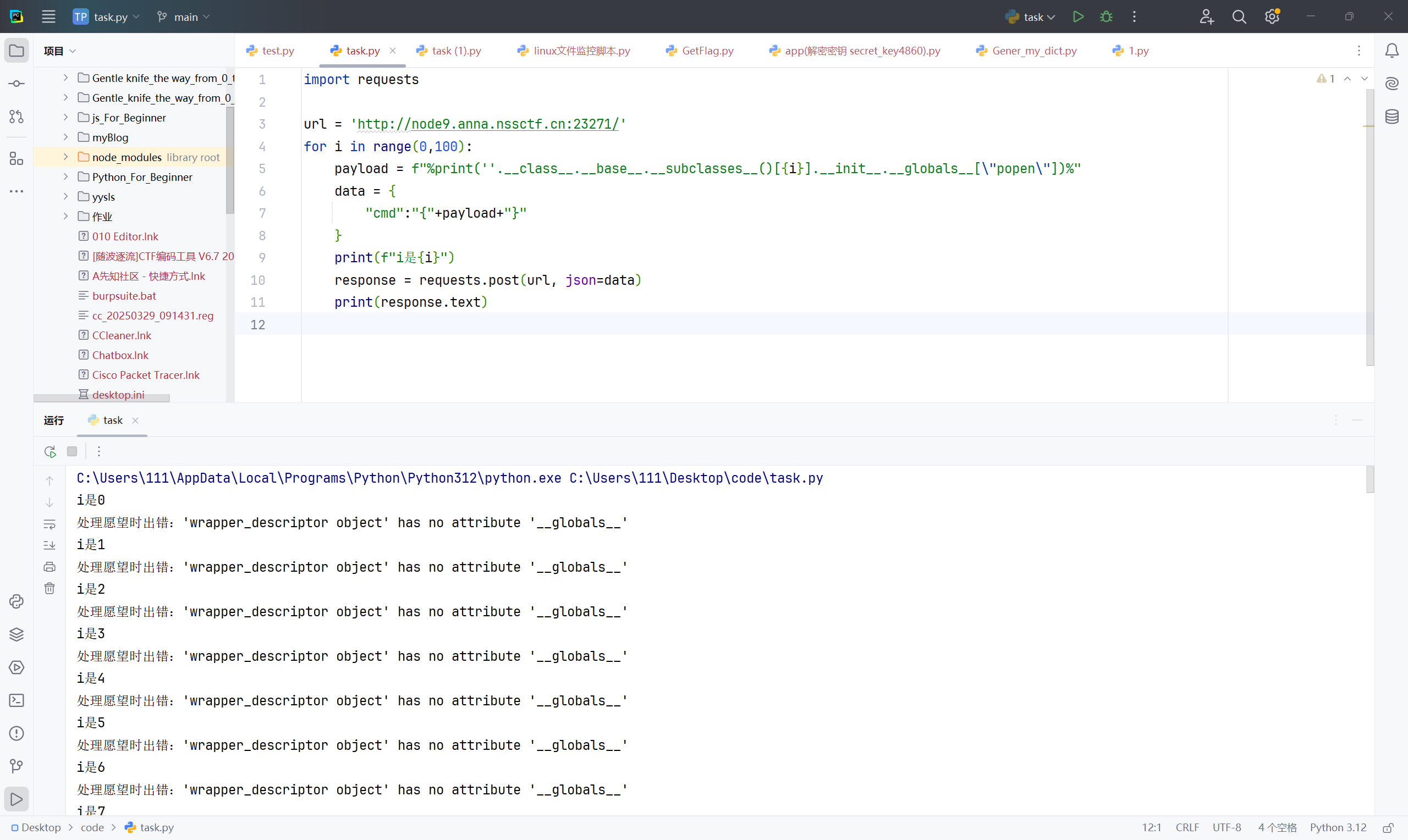Expand js_For_Beginner folder

tap(65, 117)
